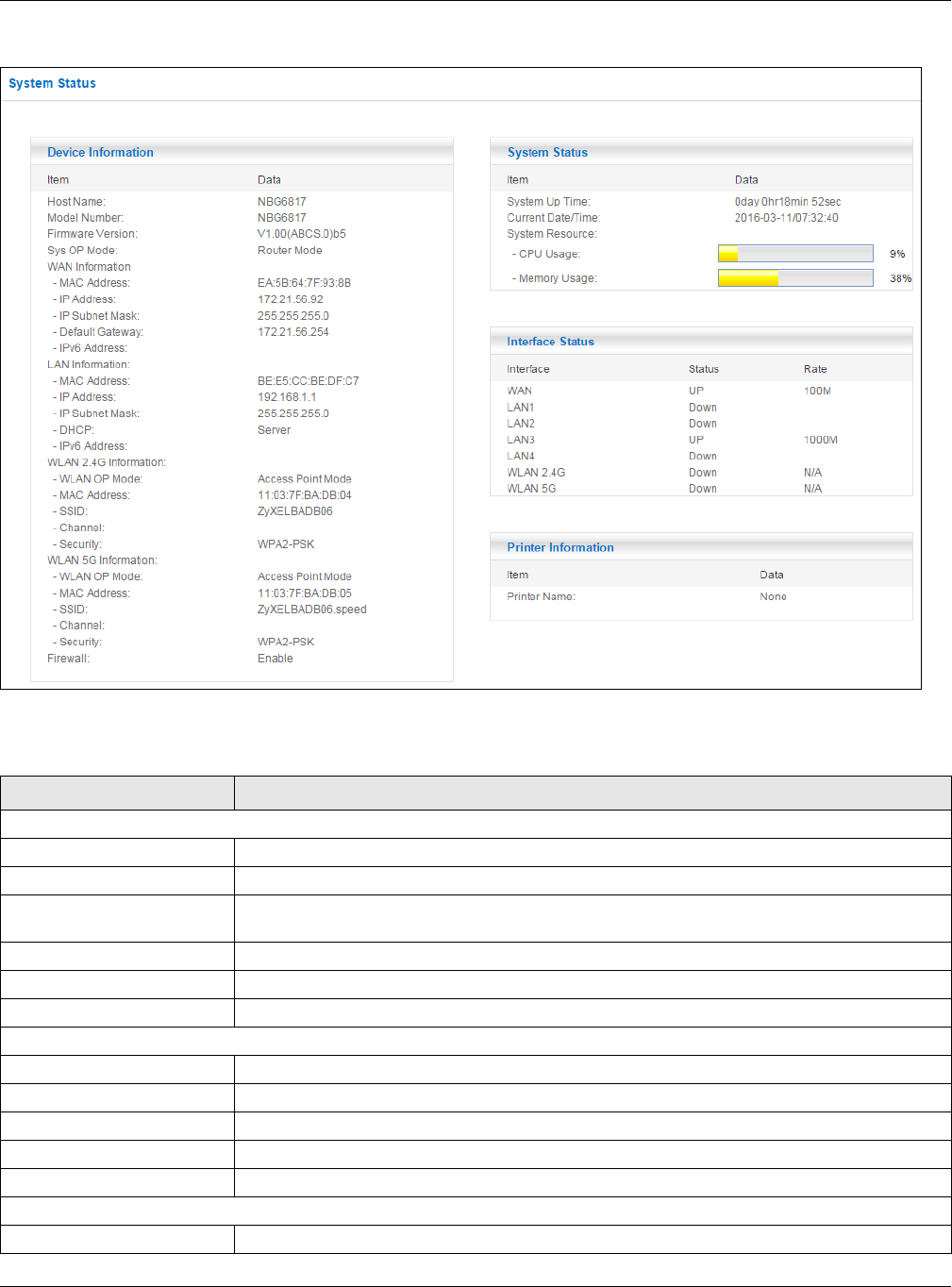Click the WLAN 2.4G interface row
The width and height of the screenshot is (952, 1287).
[x=701, y=473]
